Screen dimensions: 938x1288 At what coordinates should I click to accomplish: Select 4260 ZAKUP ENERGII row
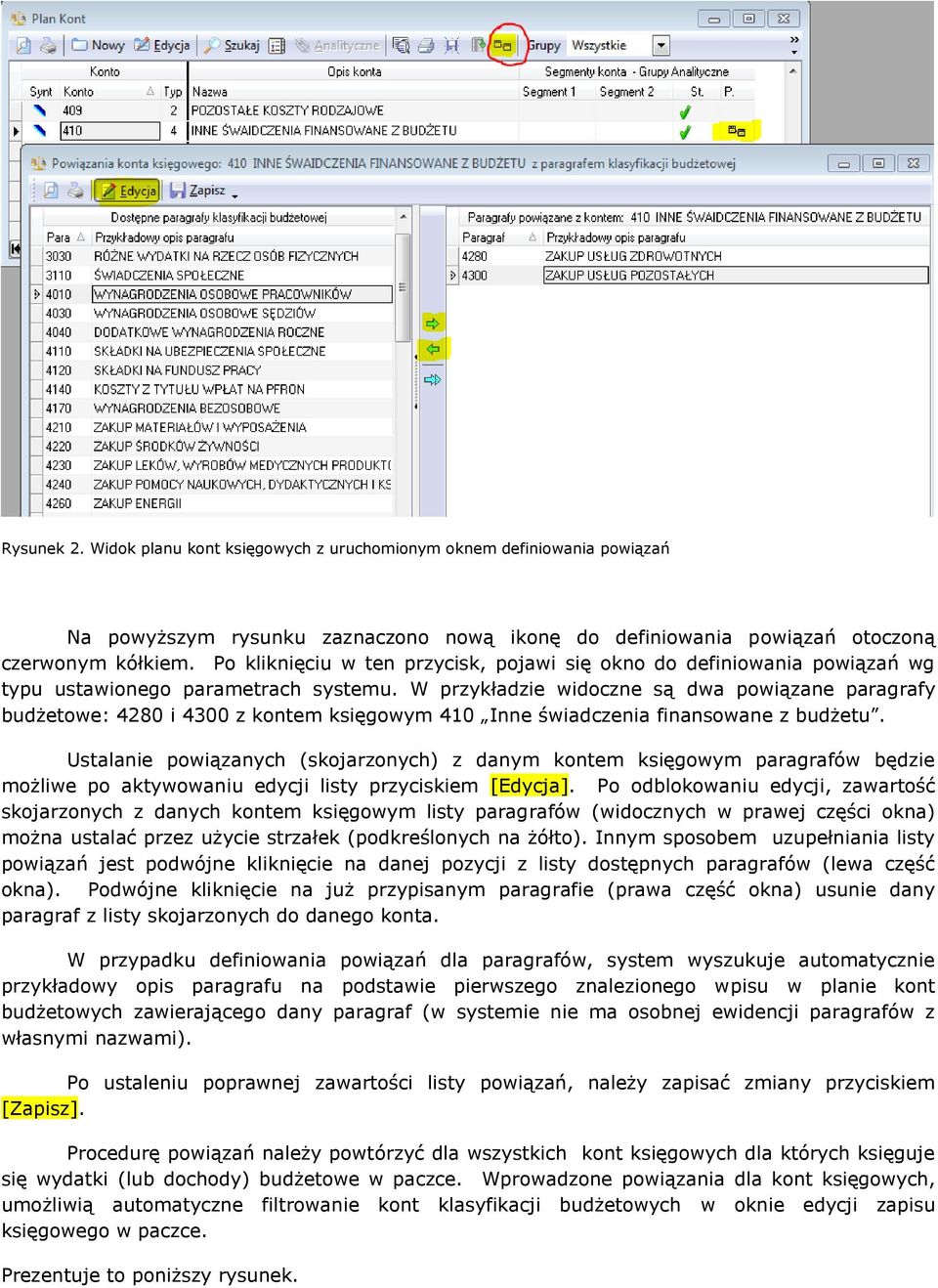[x=218, y=504]
